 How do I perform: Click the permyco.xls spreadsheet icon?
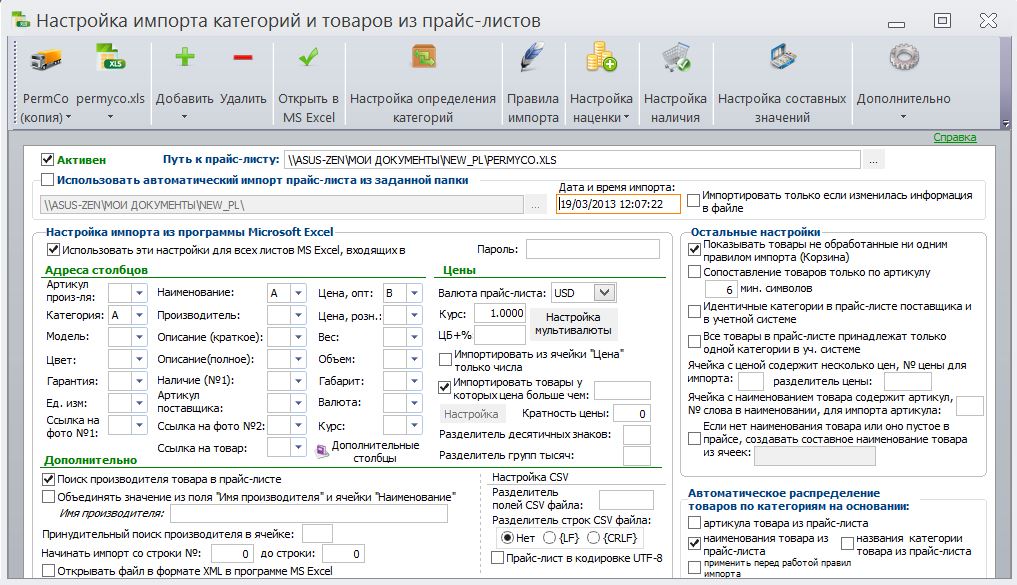[x=110, y=57]
